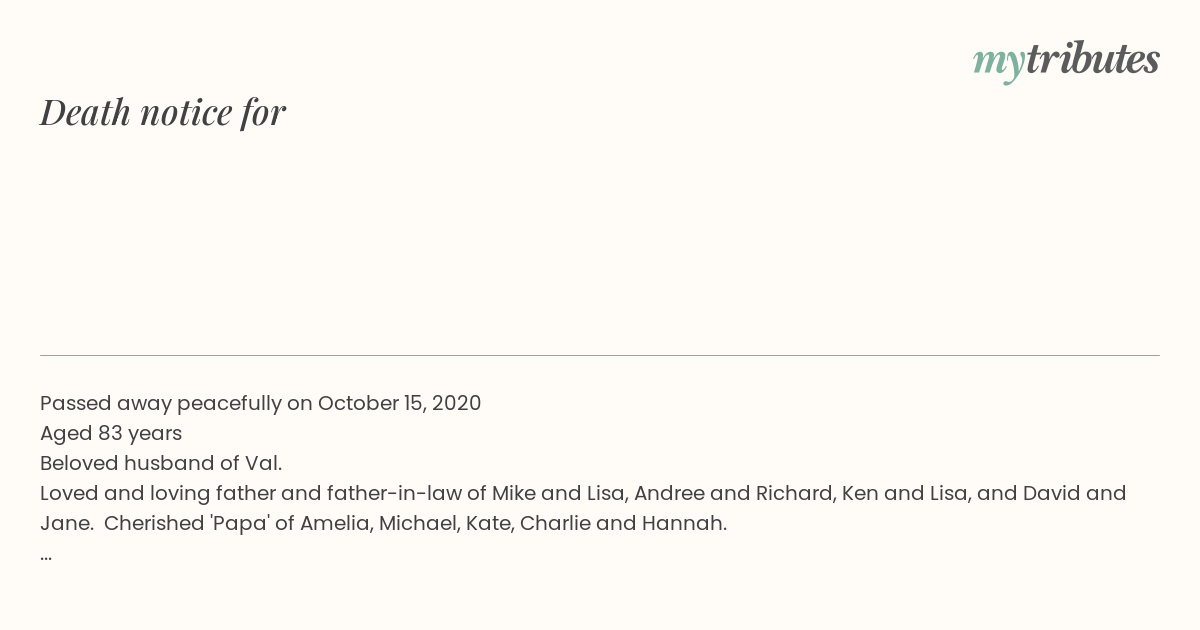Expand the truncated text via the ellipsis

point(46,557)
